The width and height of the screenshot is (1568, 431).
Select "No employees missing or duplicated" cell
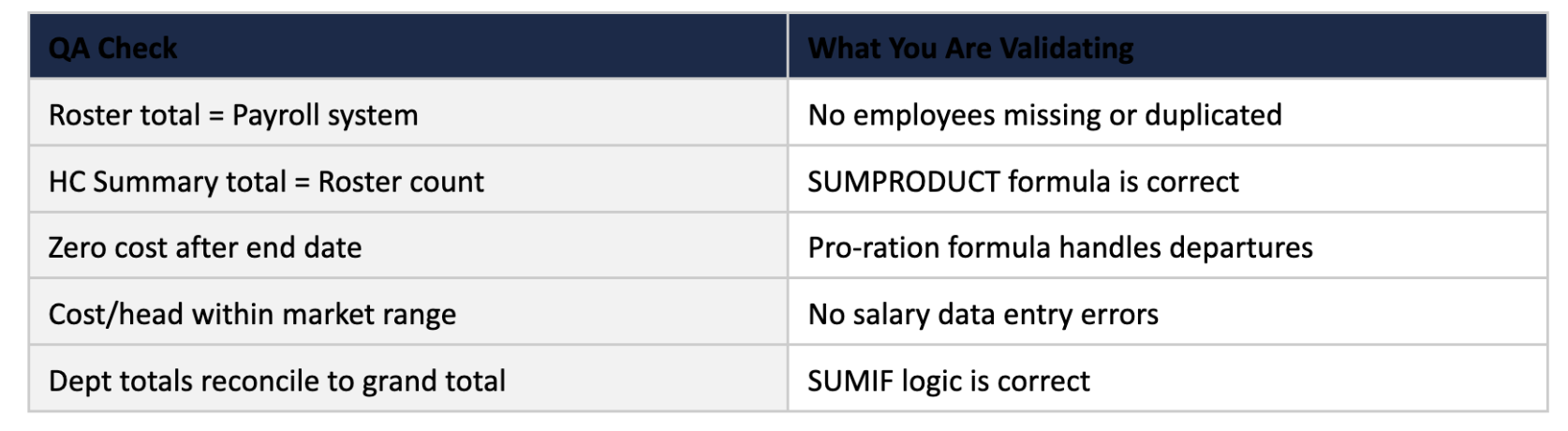point(1044,115)
